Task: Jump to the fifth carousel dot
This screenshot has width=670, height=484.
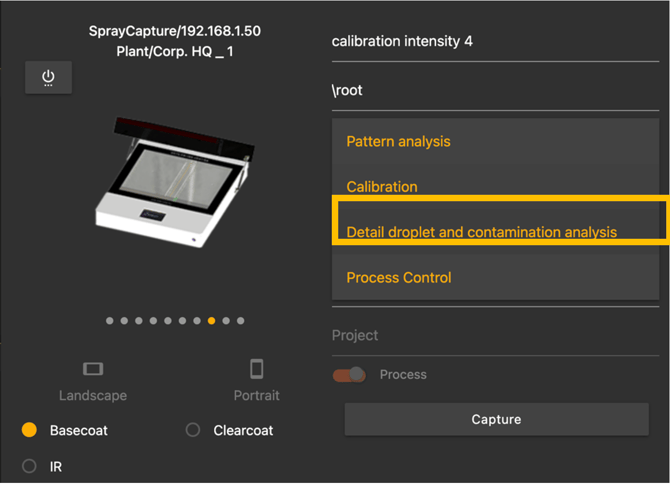Action: click(168, 321)
